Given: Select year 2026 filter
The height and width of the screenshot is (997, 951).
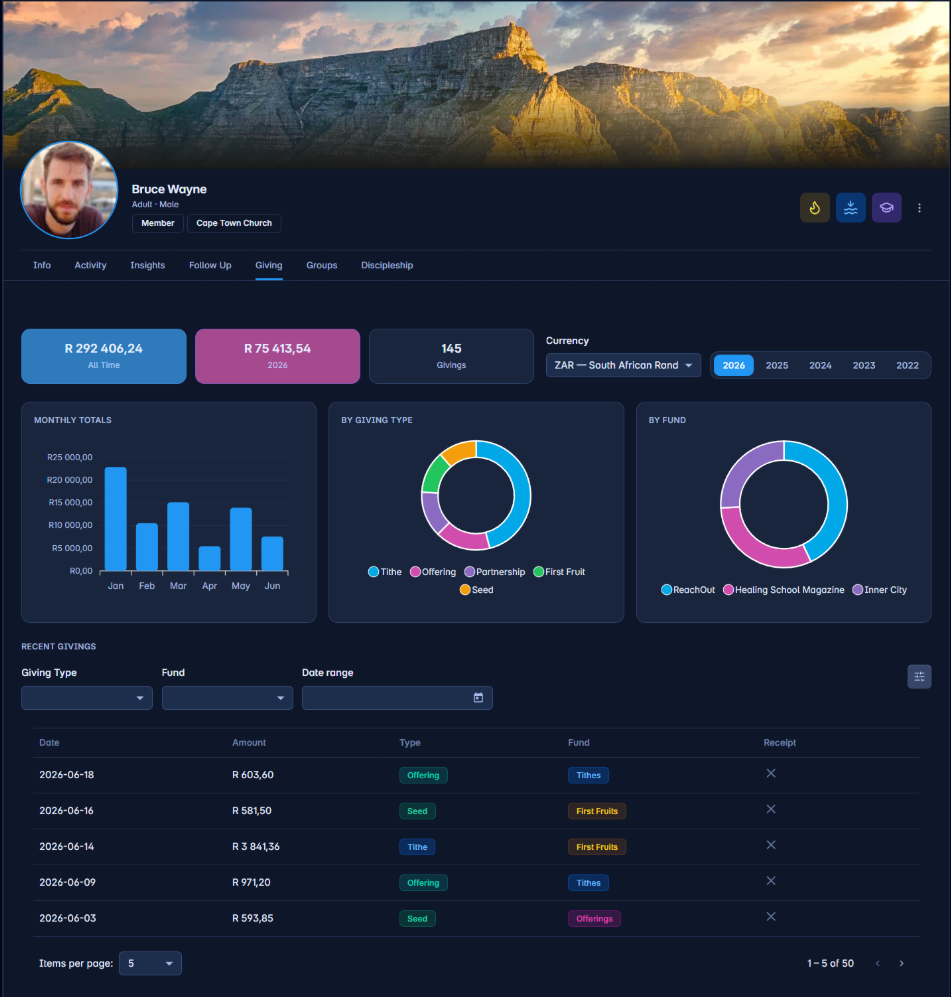Looking at the screenshot, I should (x=734, y=365).
